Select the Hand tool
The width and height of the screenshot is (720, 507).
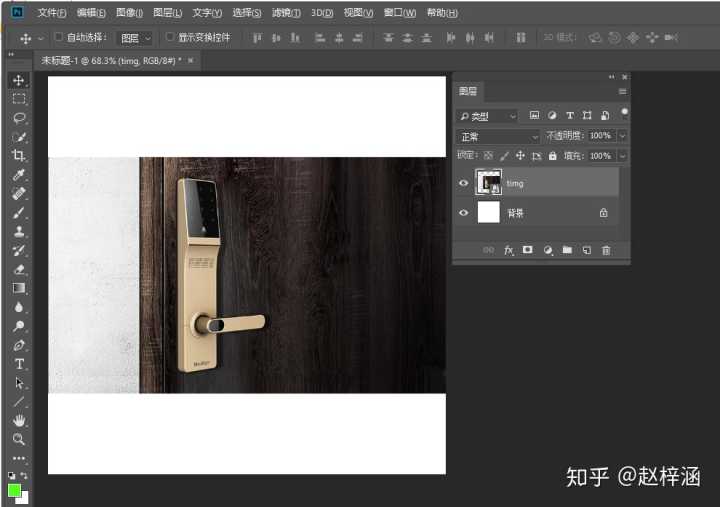tap(18, 420)
